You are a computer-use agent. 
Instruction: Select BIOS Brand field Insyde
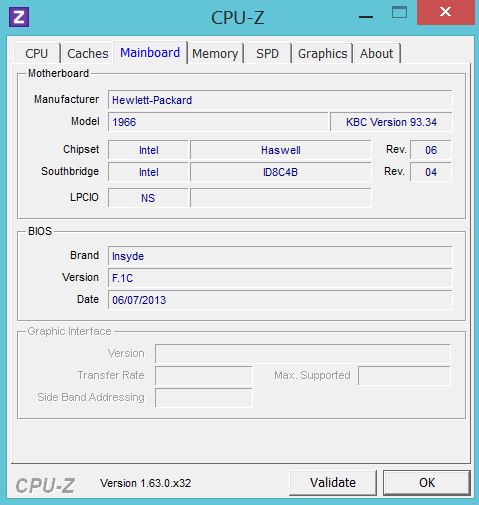280,256
